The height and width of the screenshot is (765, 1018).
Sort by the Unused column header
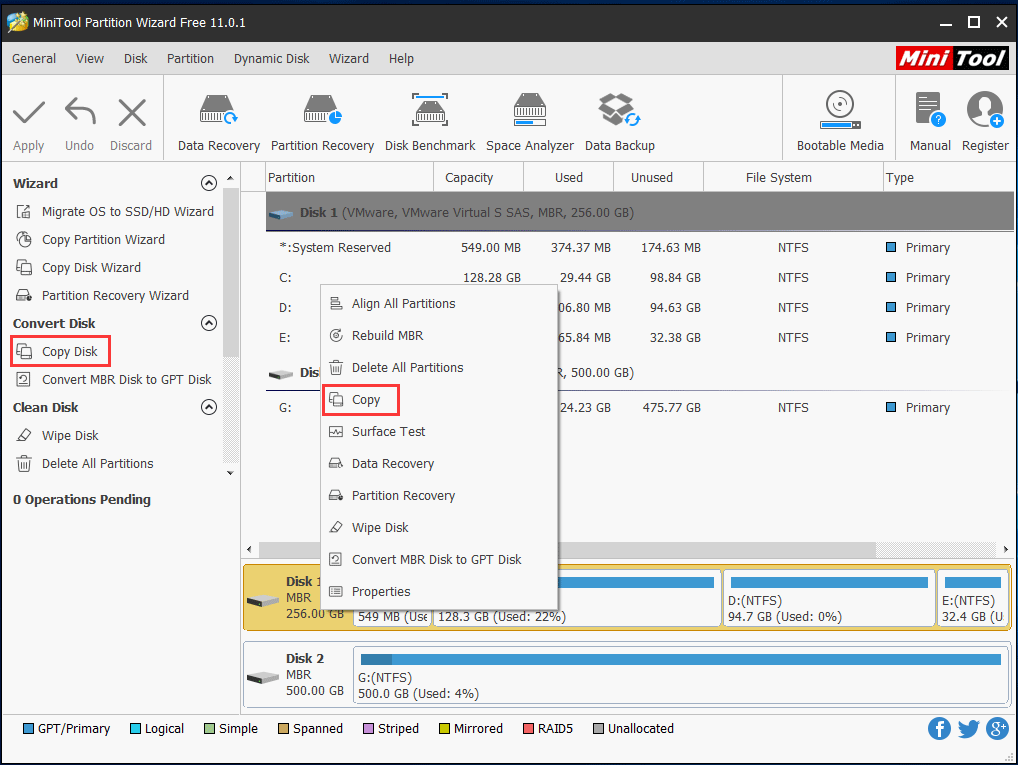[658, 177]
